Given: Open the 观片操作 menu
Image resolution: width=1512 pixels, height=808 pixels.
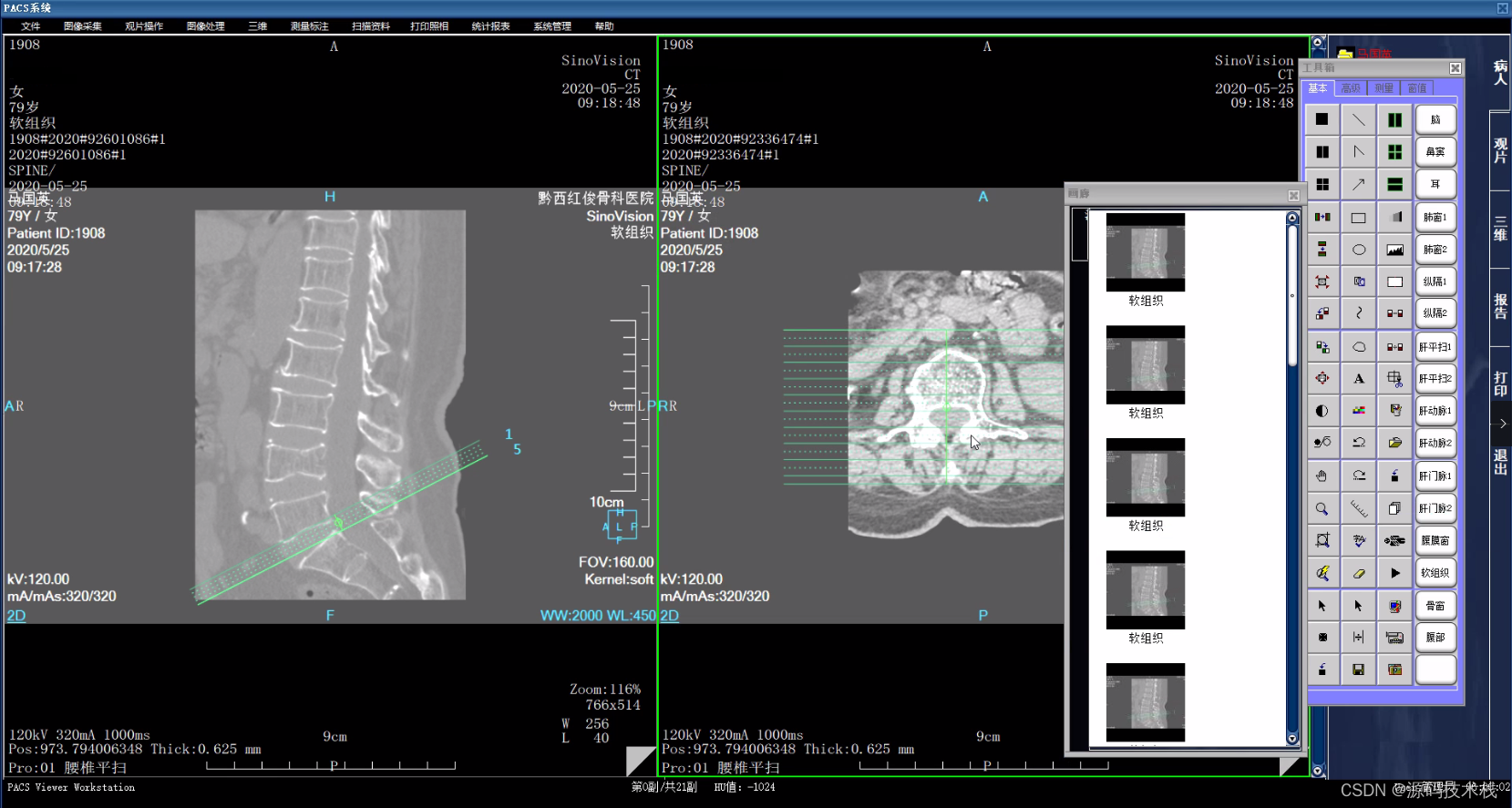Looking at the screenshot, I should 144,26.
